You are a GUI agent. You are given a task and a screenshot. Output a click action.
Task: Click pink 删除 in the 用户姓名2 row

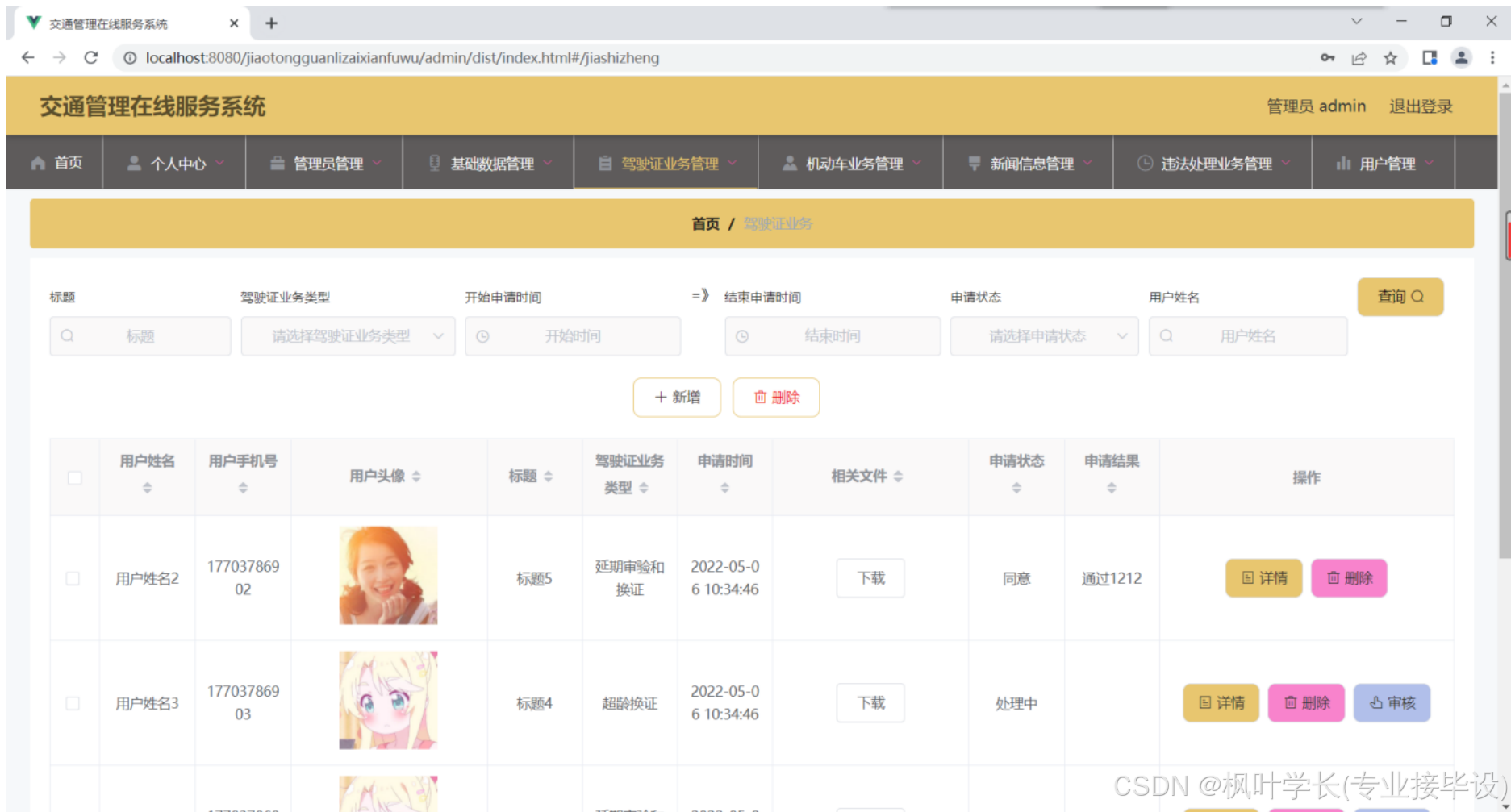point(1350,578)
